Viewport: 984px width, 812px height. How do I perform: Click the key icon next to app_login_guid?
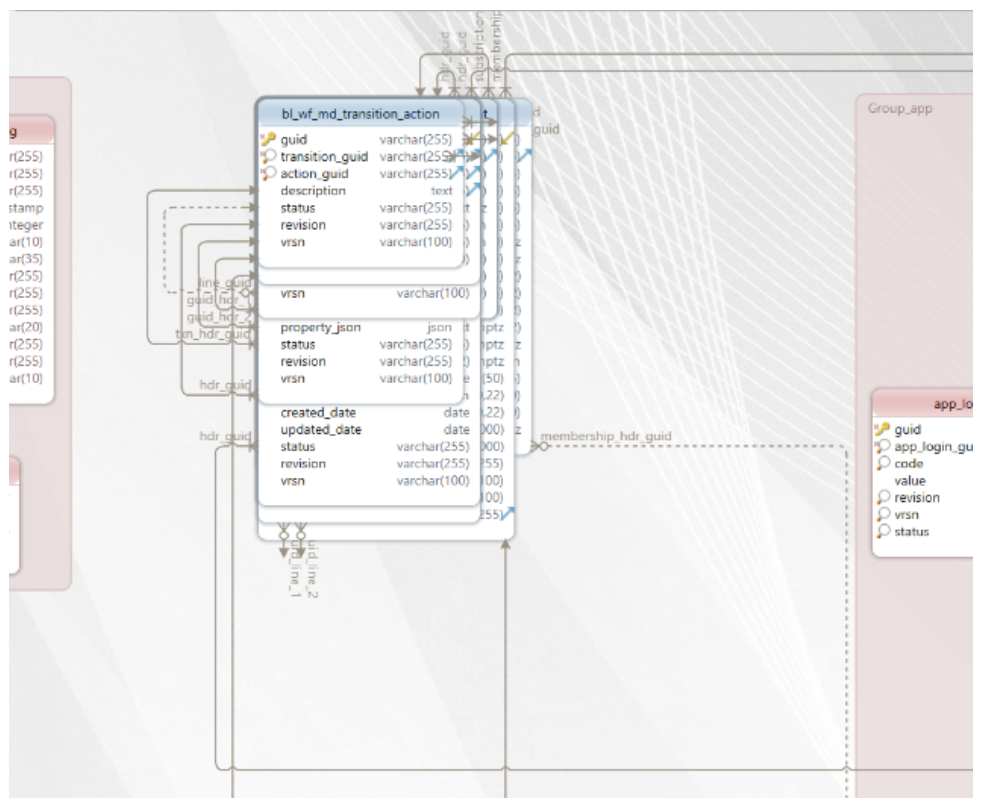pos(882,447)
